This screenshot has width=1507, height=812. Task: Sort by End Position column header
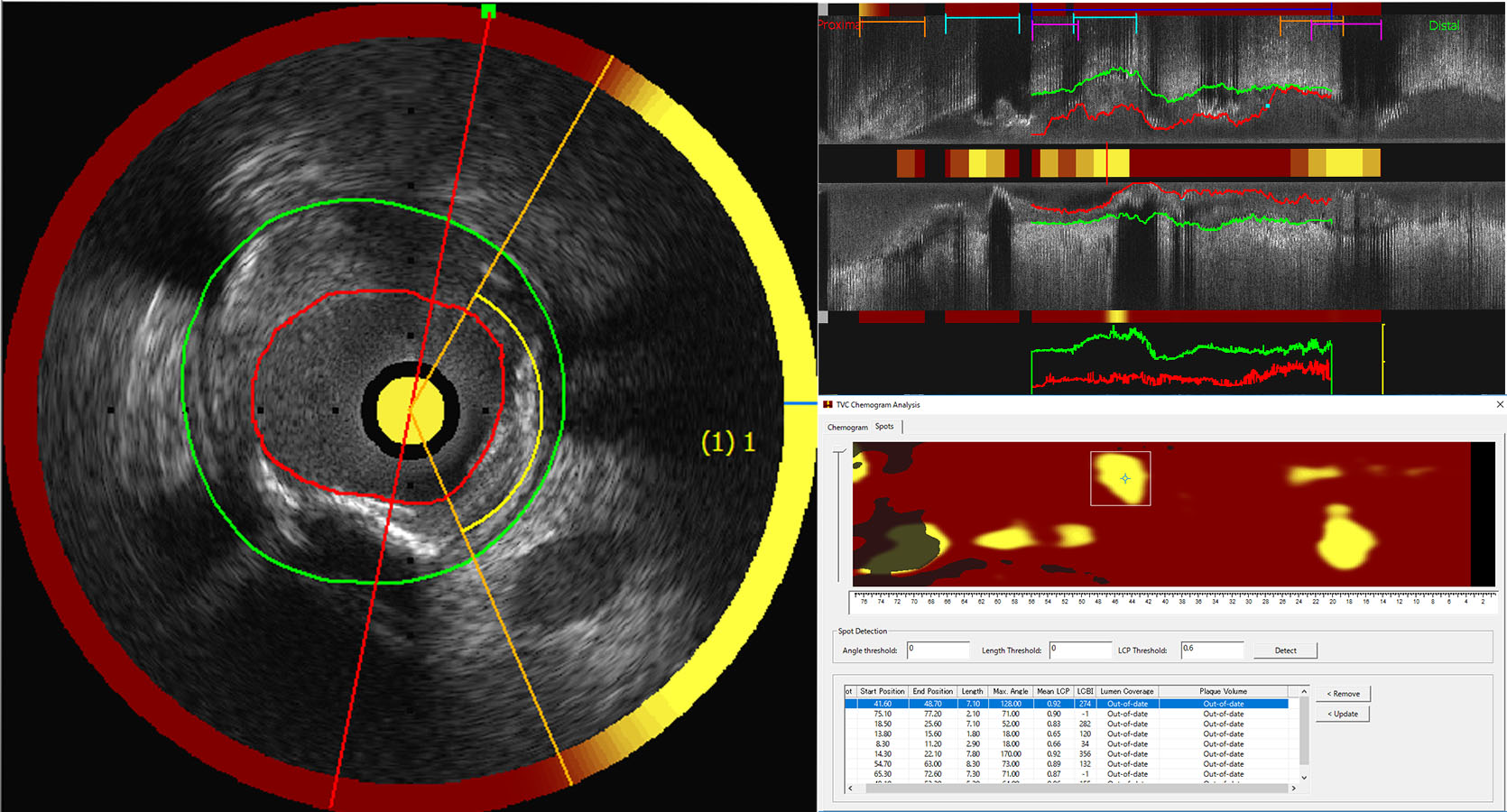(x=932, y=691)
